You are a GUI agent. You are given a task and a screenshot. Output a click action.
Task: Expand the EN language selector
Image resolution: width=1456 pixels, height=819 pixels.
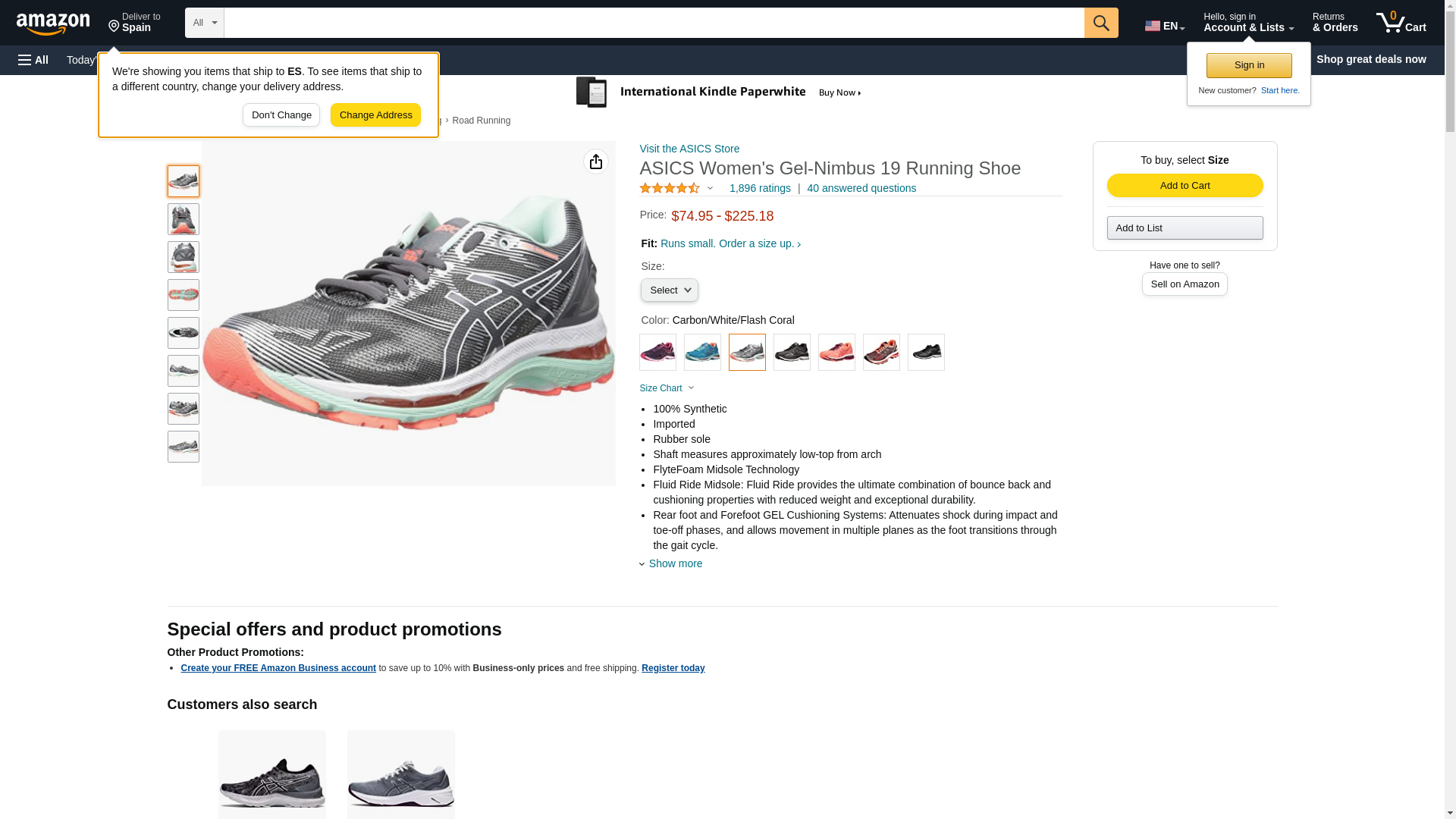1164,26
